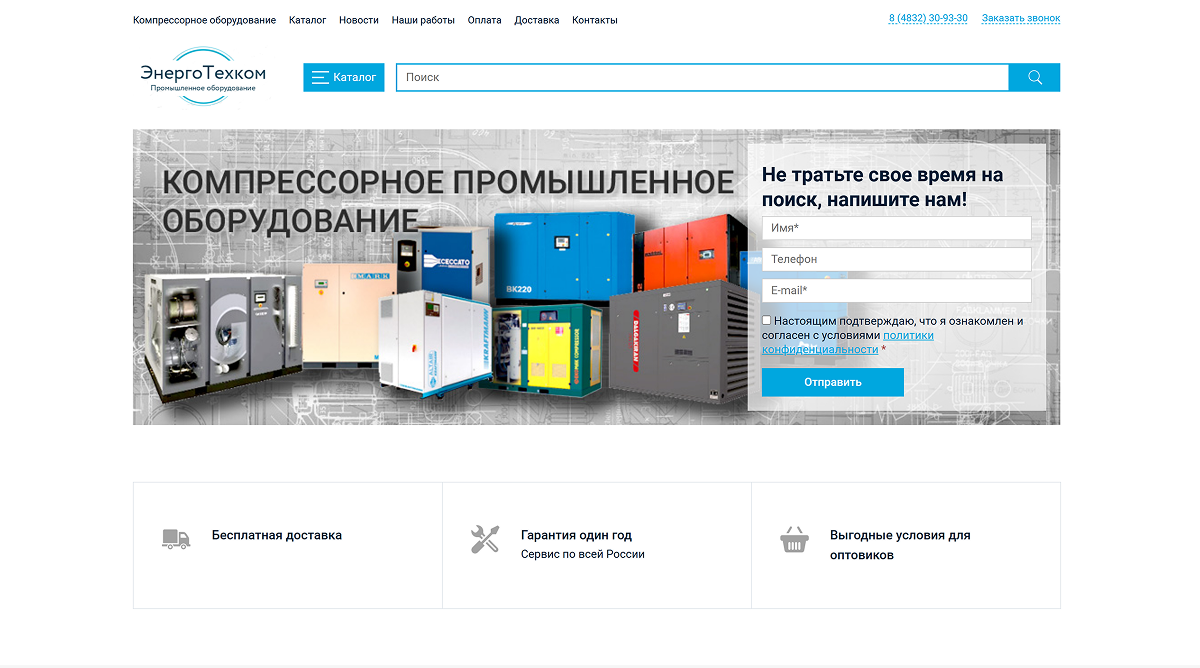This screenshot has width=1200, height=668.
Task: Click the Заказать звонок link
Action: tap(1020, 19)
